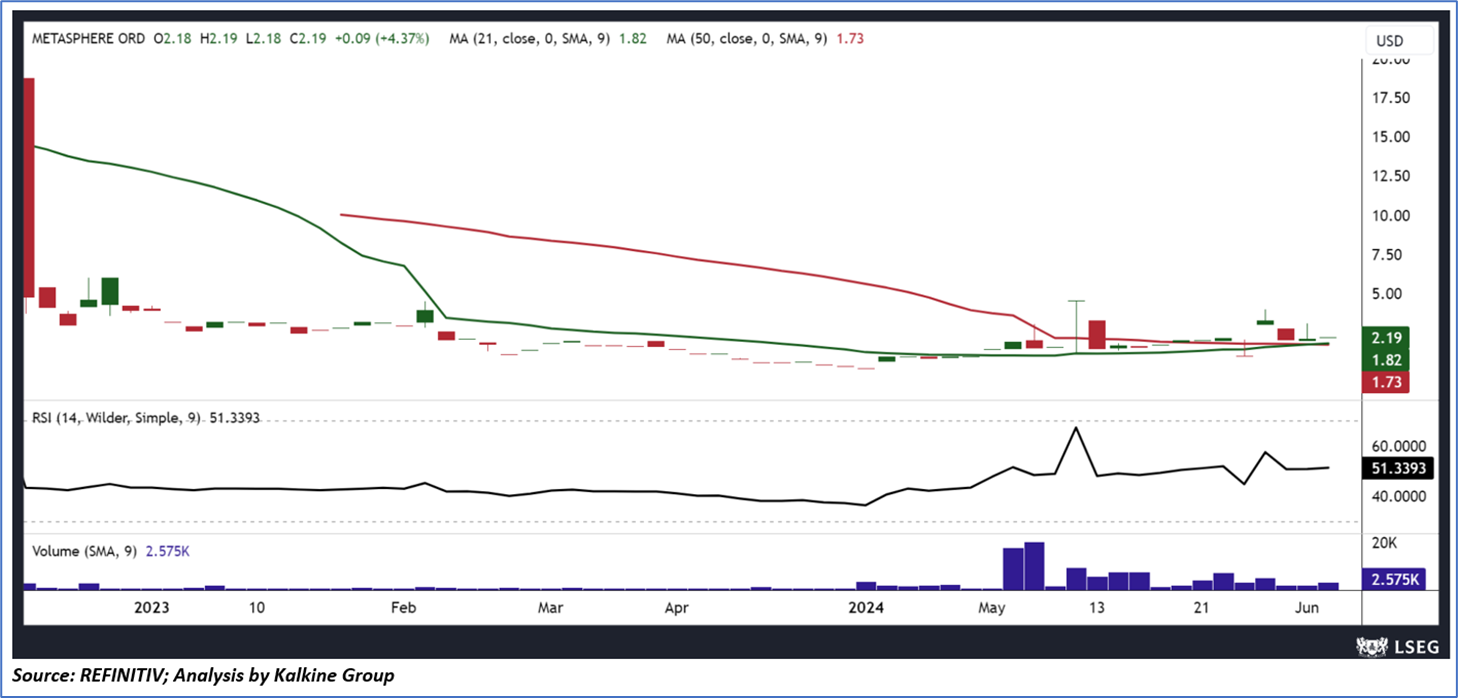Click the LSEG logo
Screen dimensions: 1458x698
(1396, 646)
